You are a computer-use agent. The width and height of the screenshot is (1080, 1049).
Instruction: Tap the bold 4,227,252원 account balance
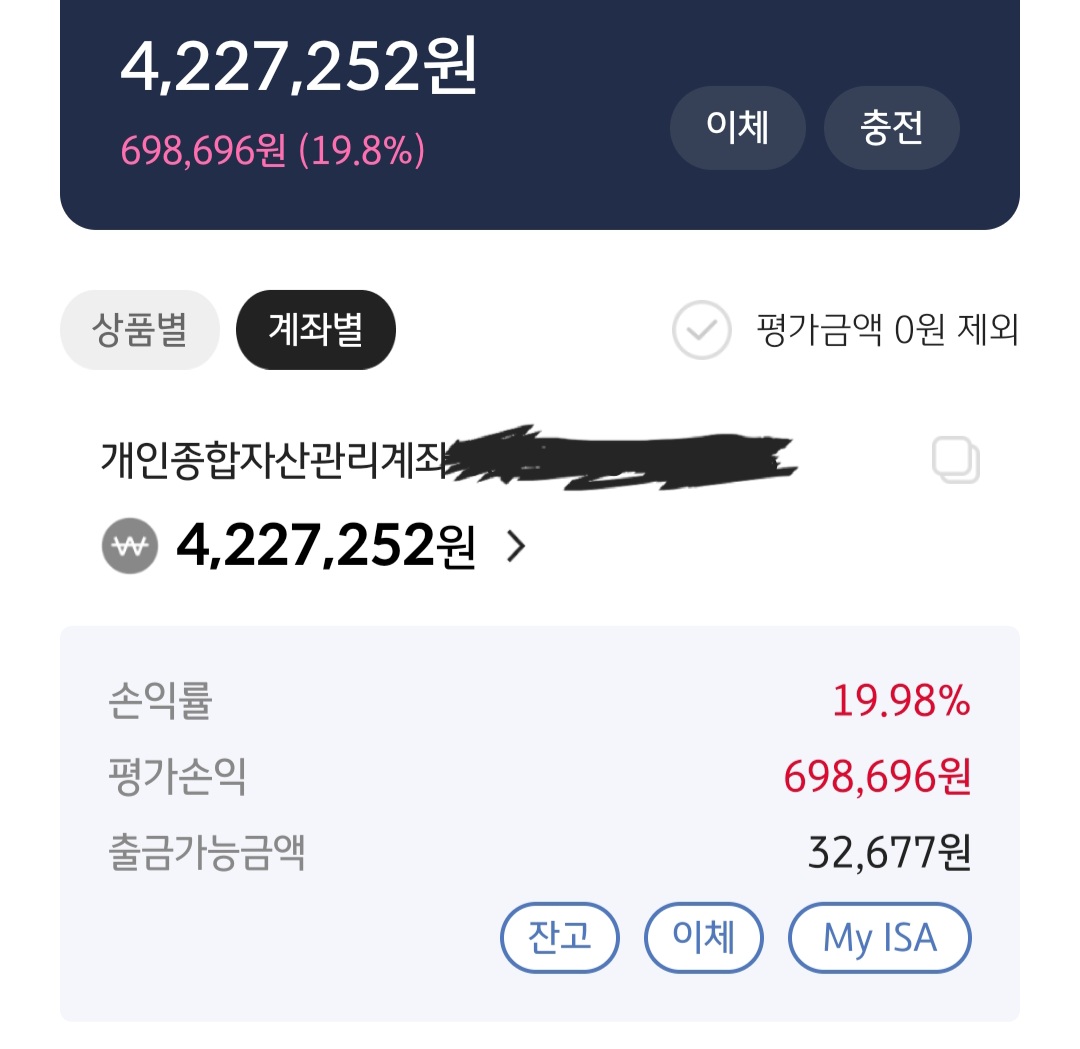tap(325, 547)
